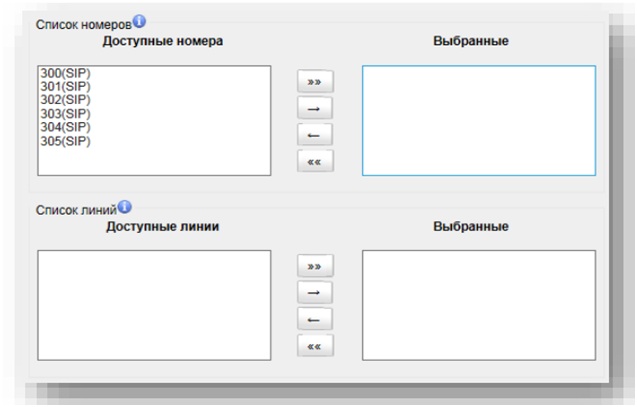
Task: Click the empty Доступные линии list box
Action: click(x=154, y=305)
